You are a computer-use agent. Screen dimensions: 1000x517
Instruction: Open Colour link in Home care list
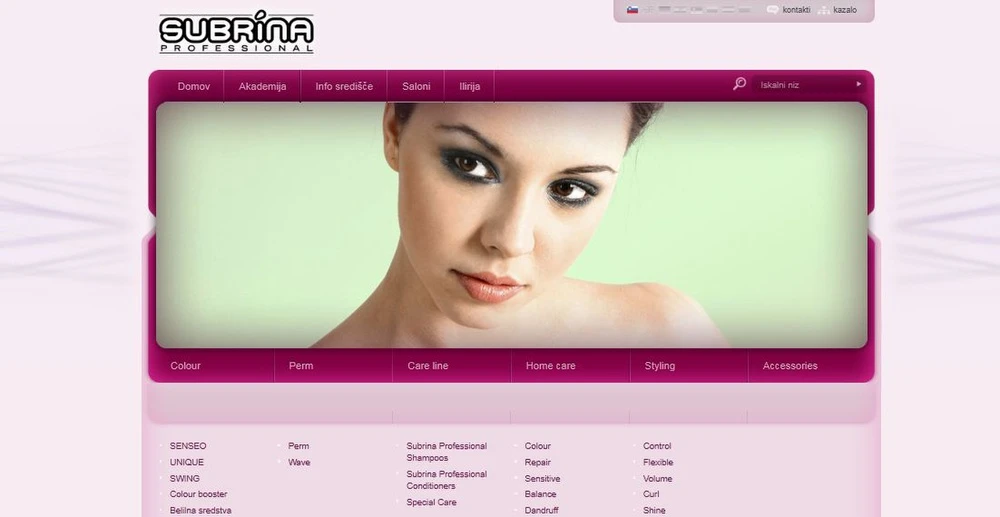pyautogui.click(x=538, y=446)
